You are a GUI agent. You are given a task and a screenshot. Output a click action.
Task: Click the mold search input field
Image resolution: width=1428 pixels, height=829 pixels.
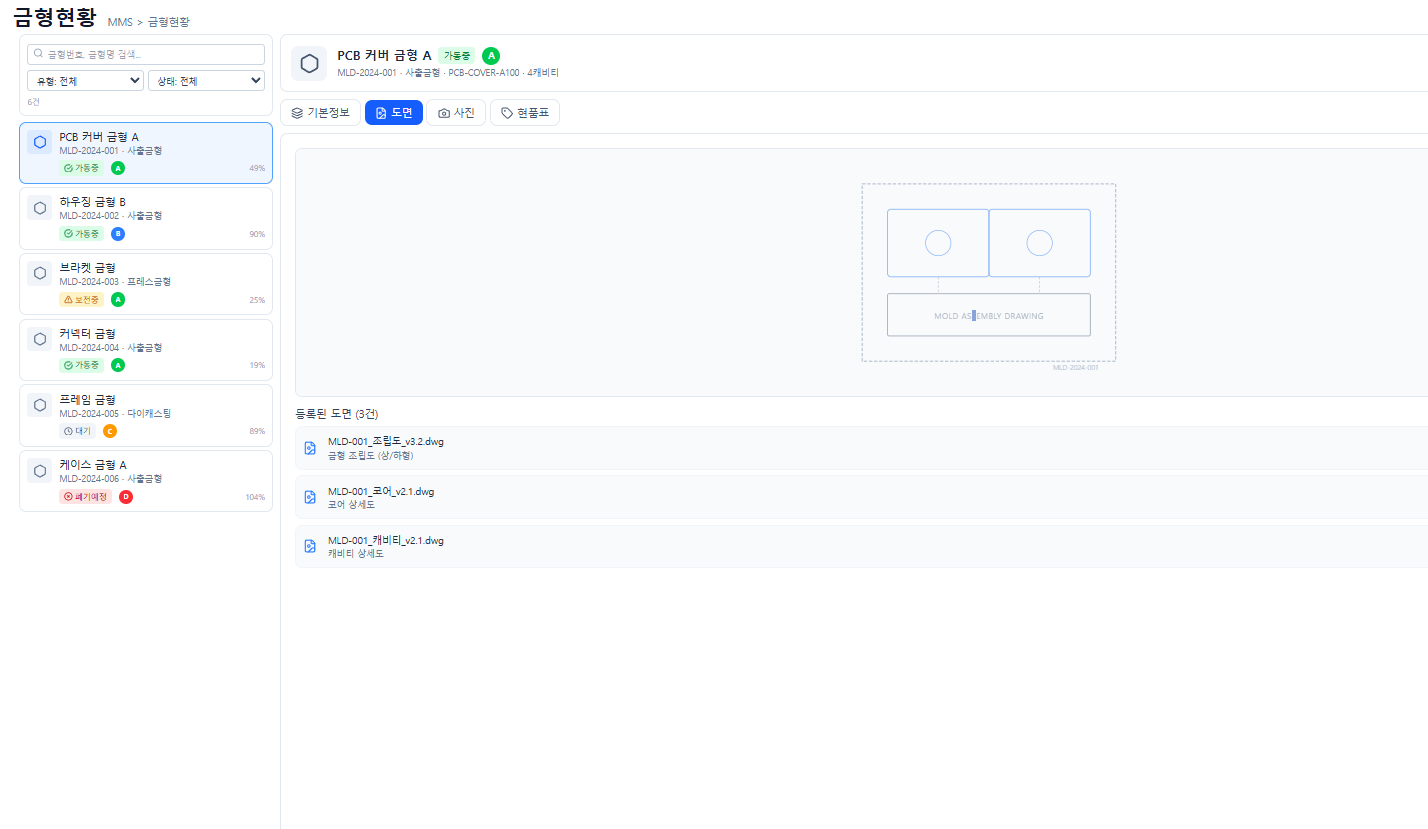coord(146,54)
